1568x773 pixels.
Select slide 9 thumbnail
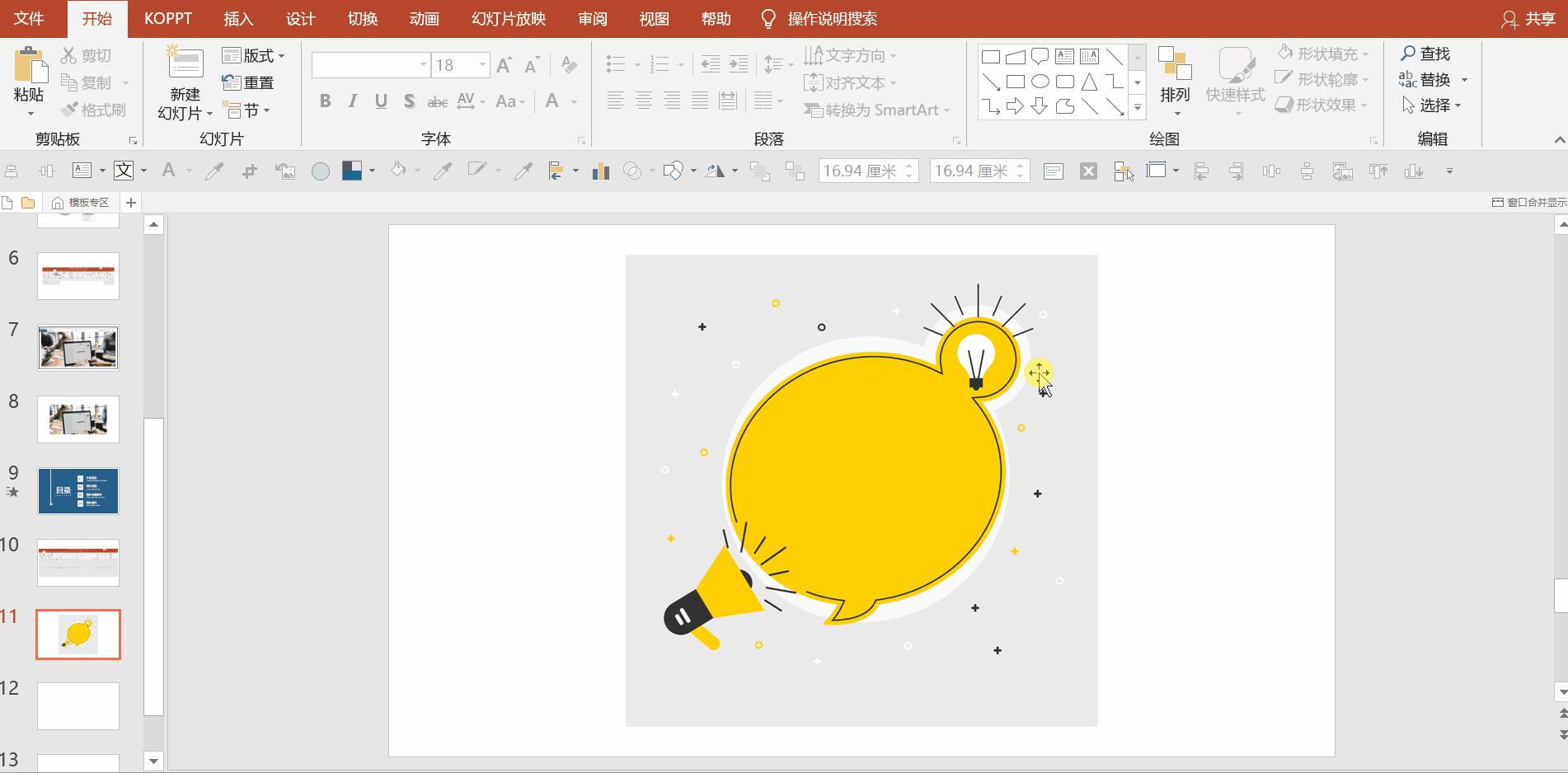tap(78, 491)
